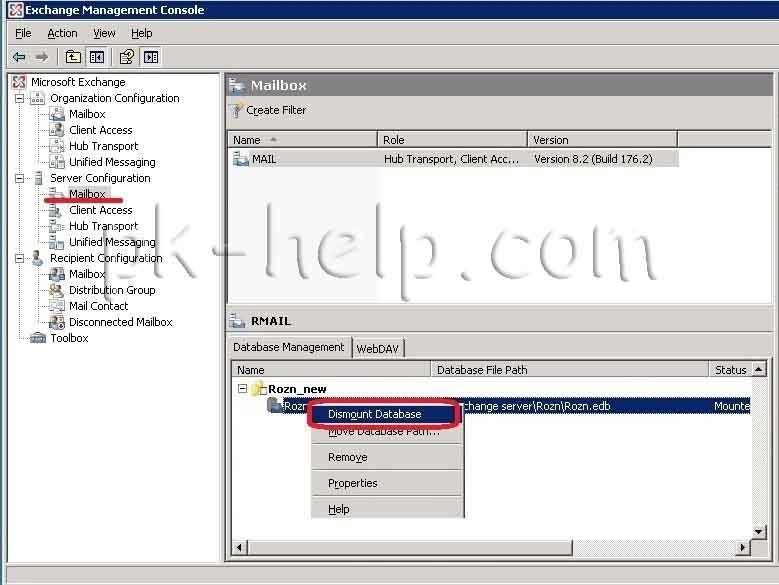Select Unified Messaging under Organization Configuration
Image resolution: width=779 pixels, height=585 pixels.
click(112, 162)
